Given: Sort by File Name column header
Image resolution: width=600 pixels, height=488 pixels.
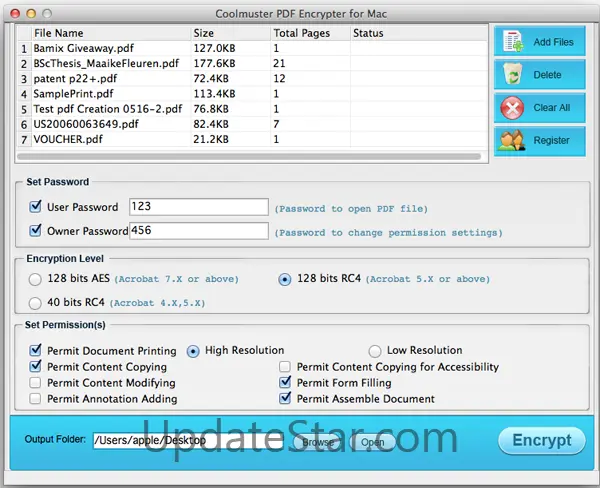Looking at the screenshot, I should tap(111, 33).
